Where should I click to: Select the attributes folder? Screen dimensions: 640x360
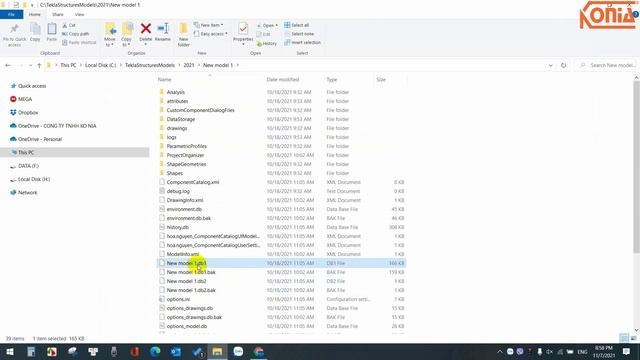point(177,101)
